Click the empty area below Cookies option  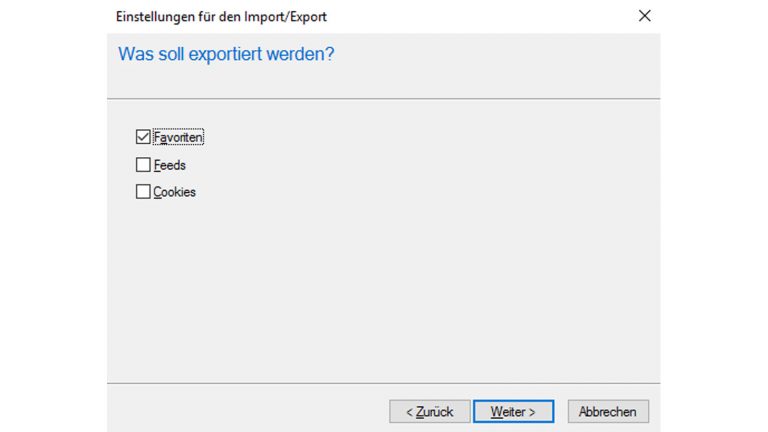point(380,290)
